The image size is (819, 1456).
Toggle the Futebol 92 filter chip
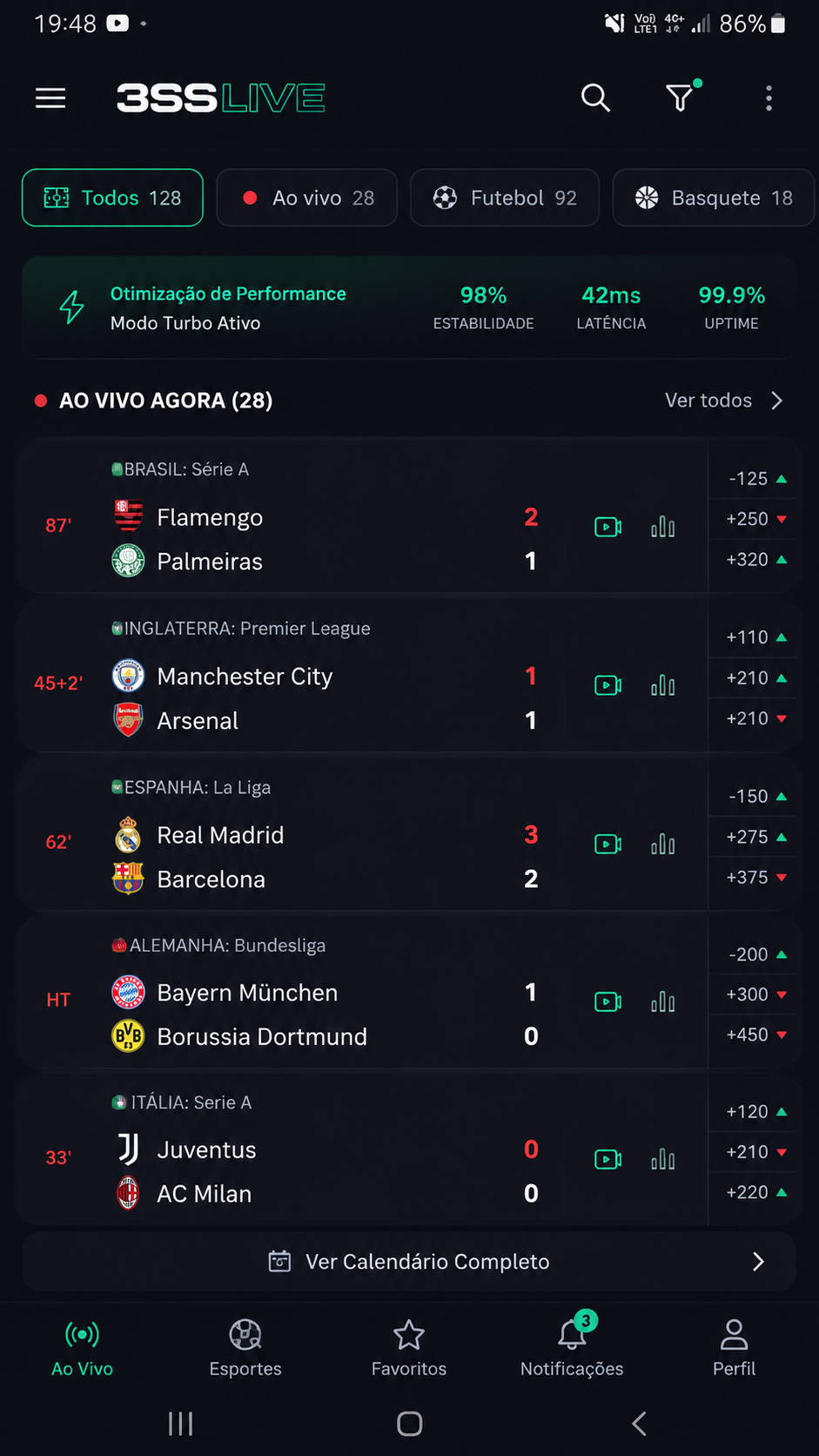coord(505,198)
